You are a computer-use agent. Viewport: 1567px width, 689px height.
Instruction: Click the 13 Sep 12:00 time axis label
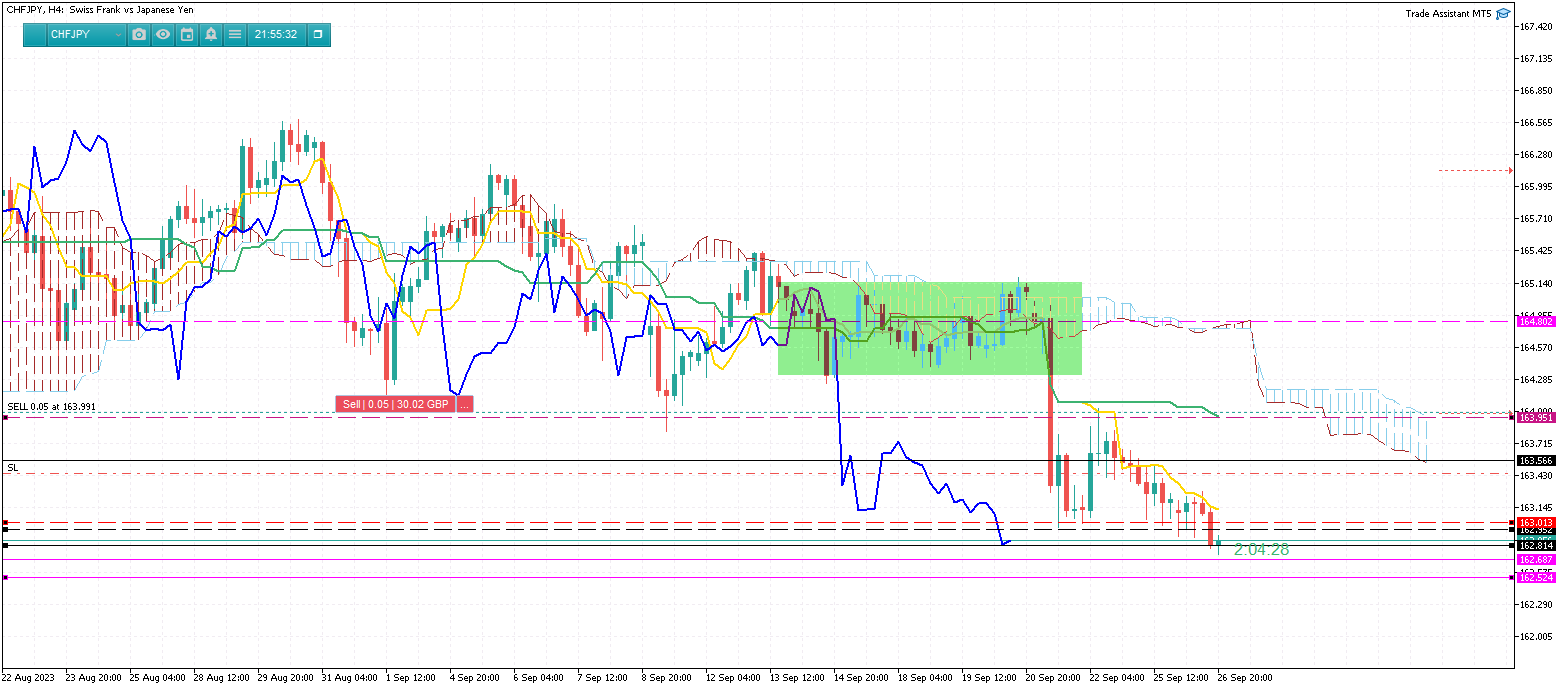pos(800,677)
